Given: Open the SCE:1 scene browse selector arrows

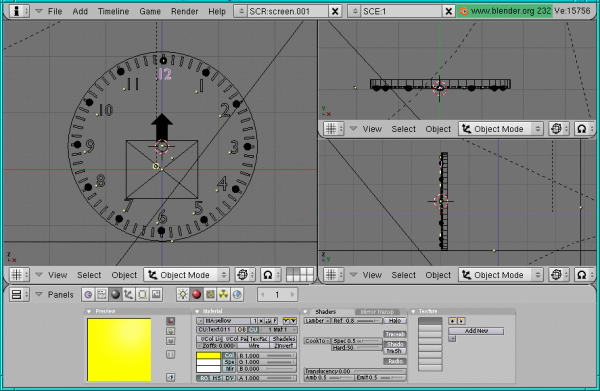Looking at the screenshot, I should 354,11.
